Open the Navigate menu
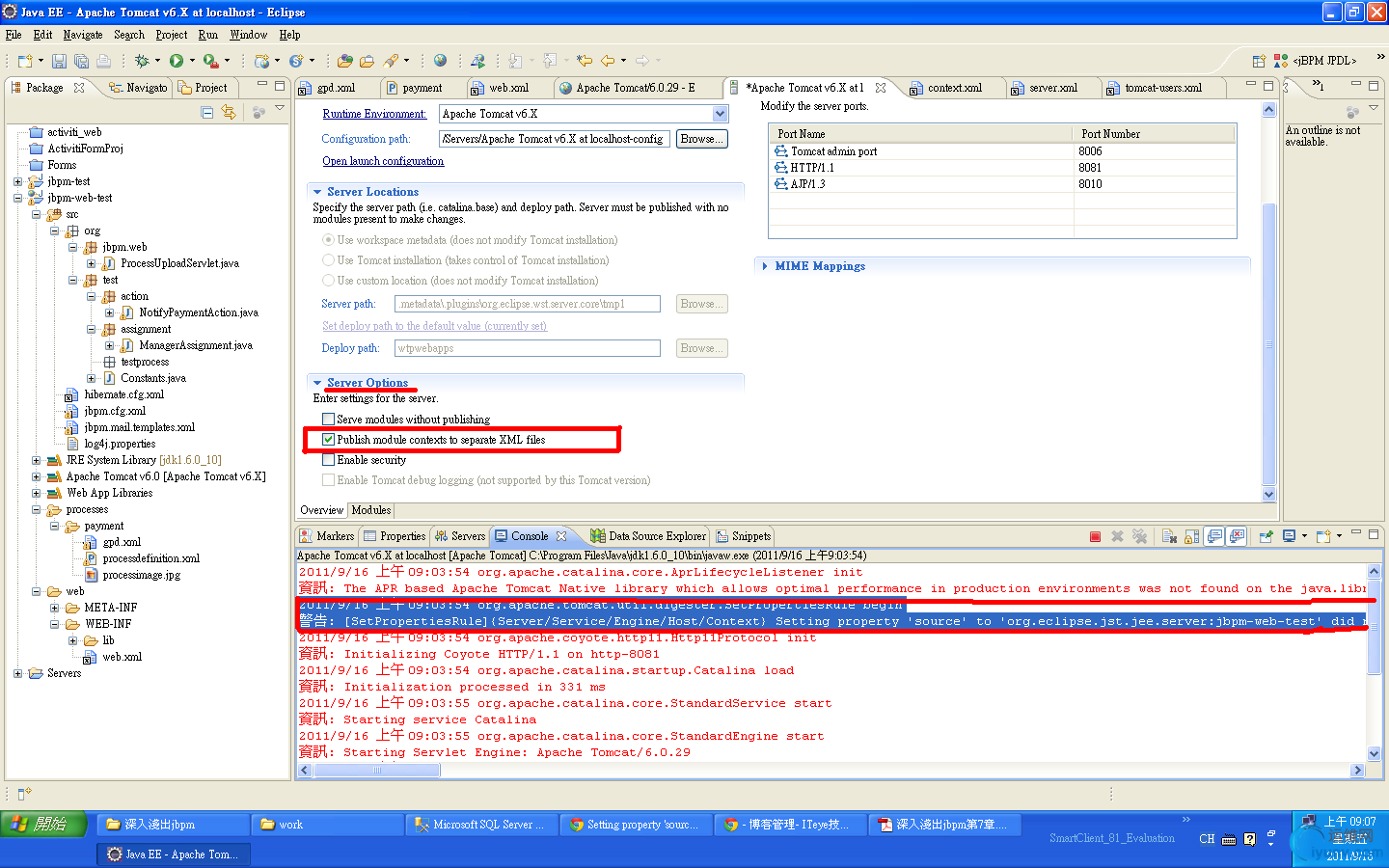 tap(83, 35)
